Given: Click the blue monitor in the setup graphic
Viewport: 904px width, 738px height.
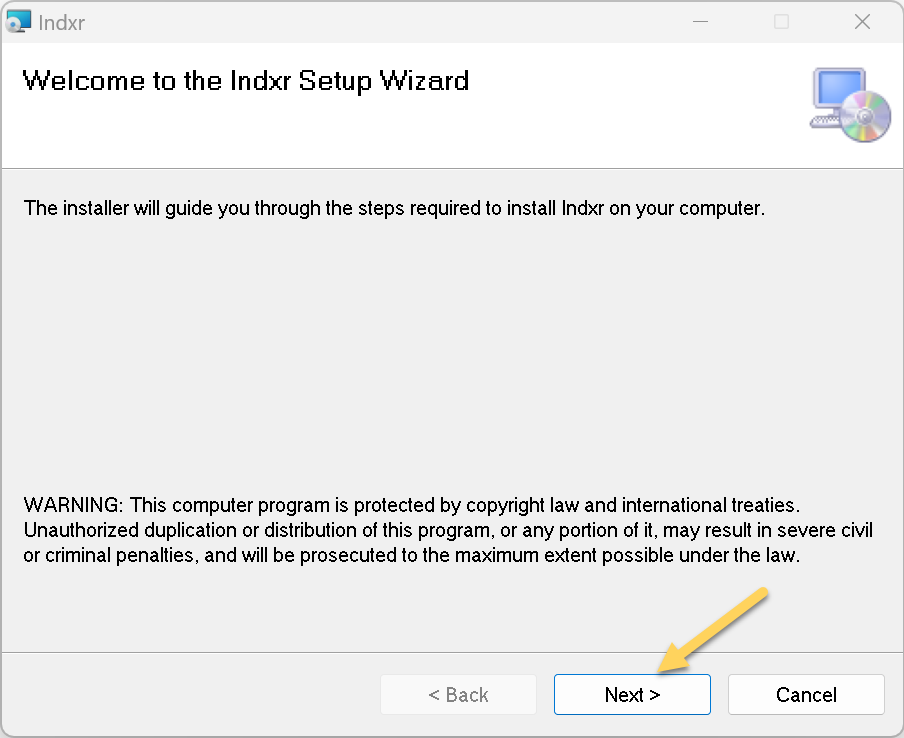Looking at the screenshot, I should [839, 88].
